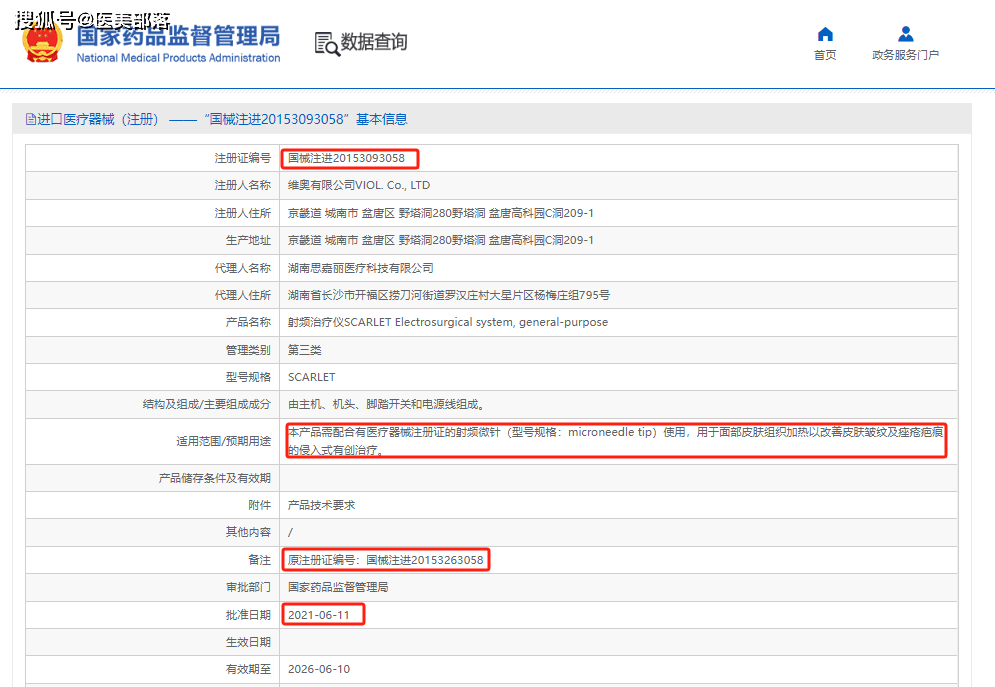Click remark 原注册证编号 value
995x687 pixels.
pos(386,560)
